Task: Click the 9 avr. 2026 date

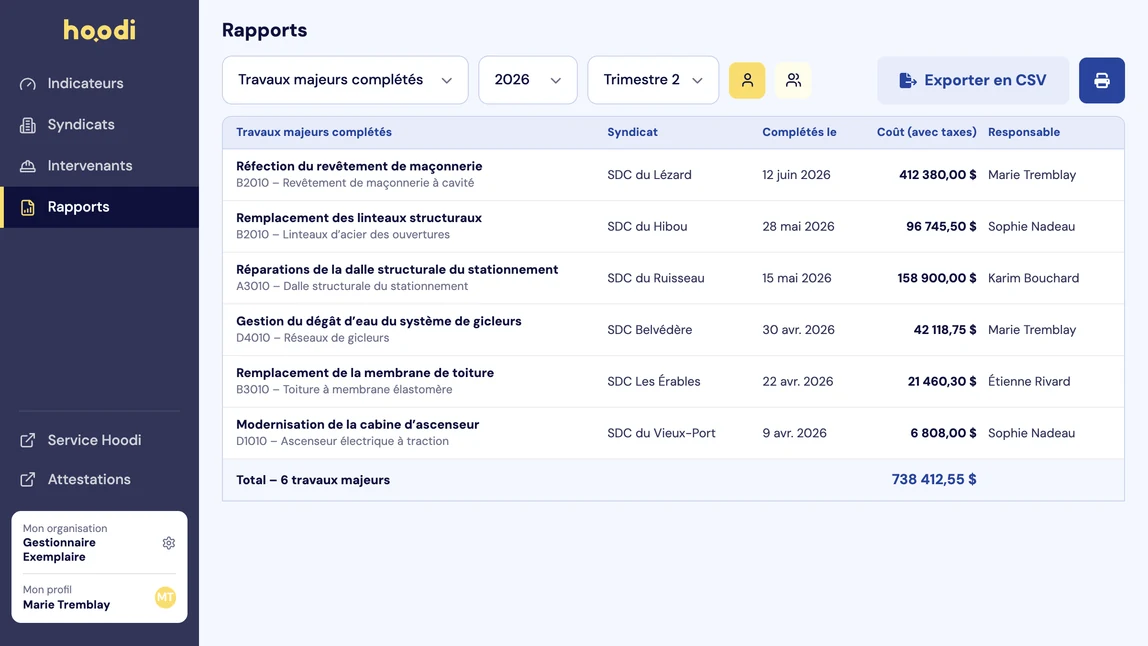Action: click(794, 433)
